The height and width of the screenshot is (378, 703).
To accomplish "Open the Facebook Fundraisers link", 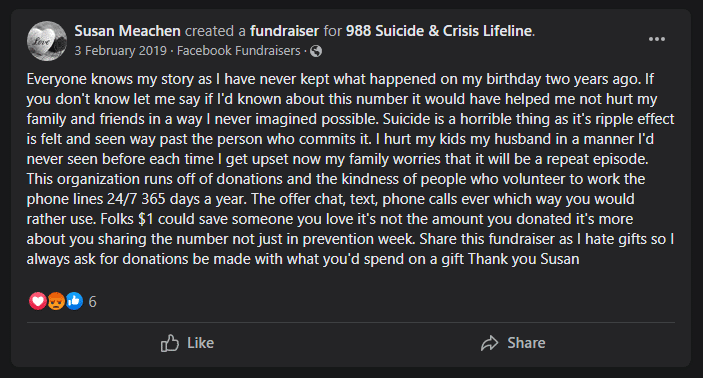I will tap(239, 51).
